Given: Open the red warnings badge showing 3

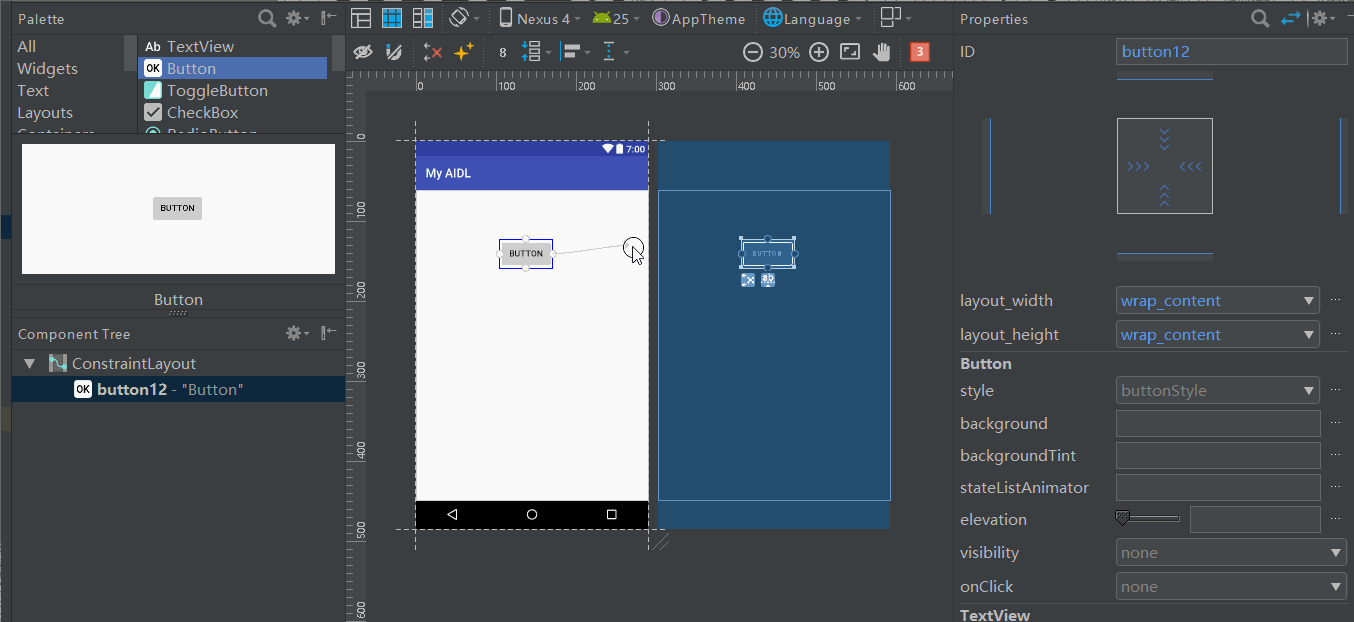Looking at the screenshot, I should tap(919, 52).
